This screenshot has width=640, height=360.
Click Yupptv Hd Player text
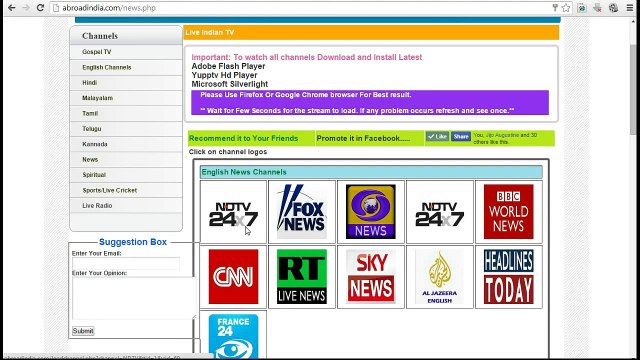224,75
